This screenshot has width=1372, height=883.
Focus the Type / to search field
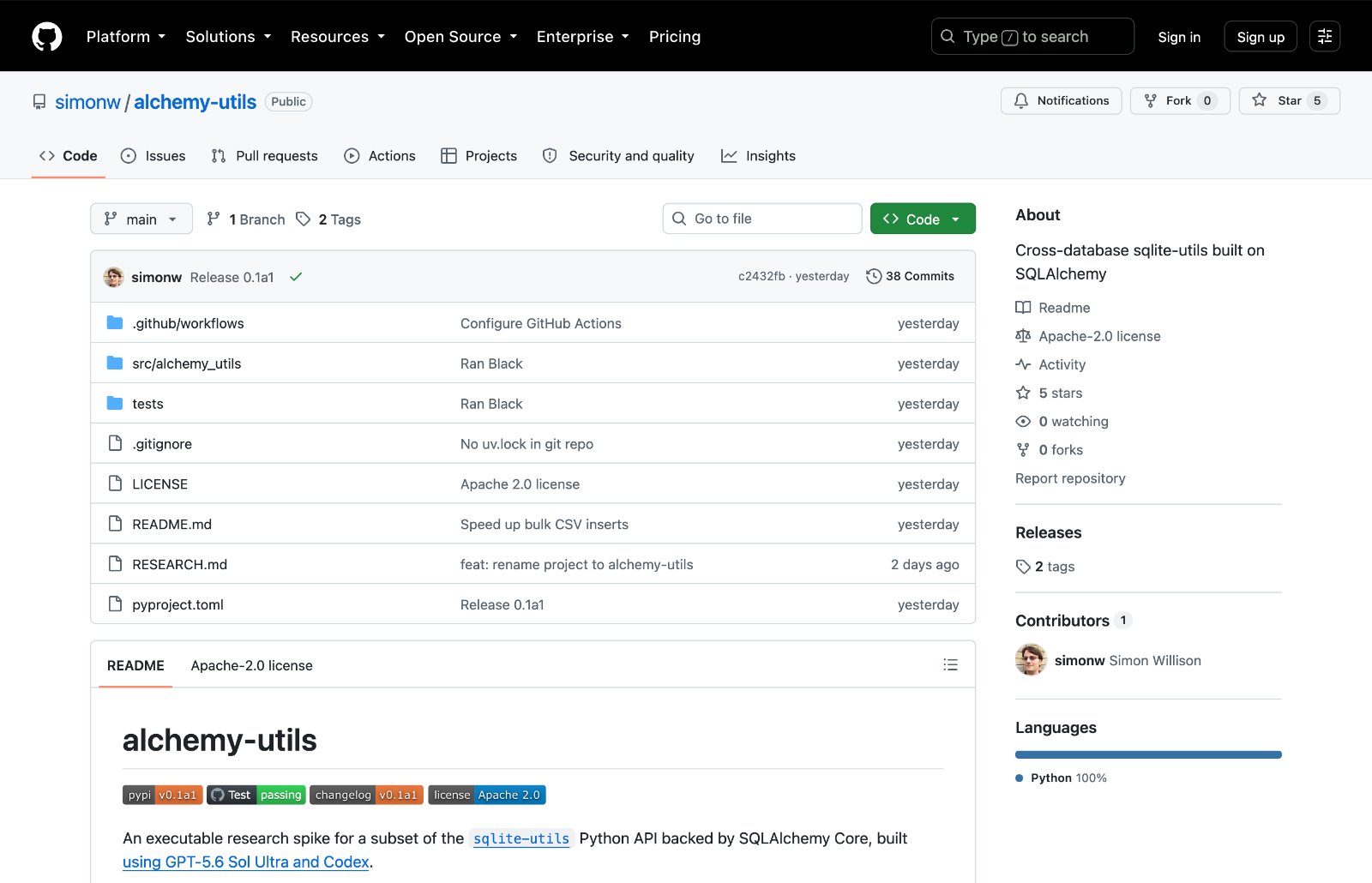(1032, 36)
